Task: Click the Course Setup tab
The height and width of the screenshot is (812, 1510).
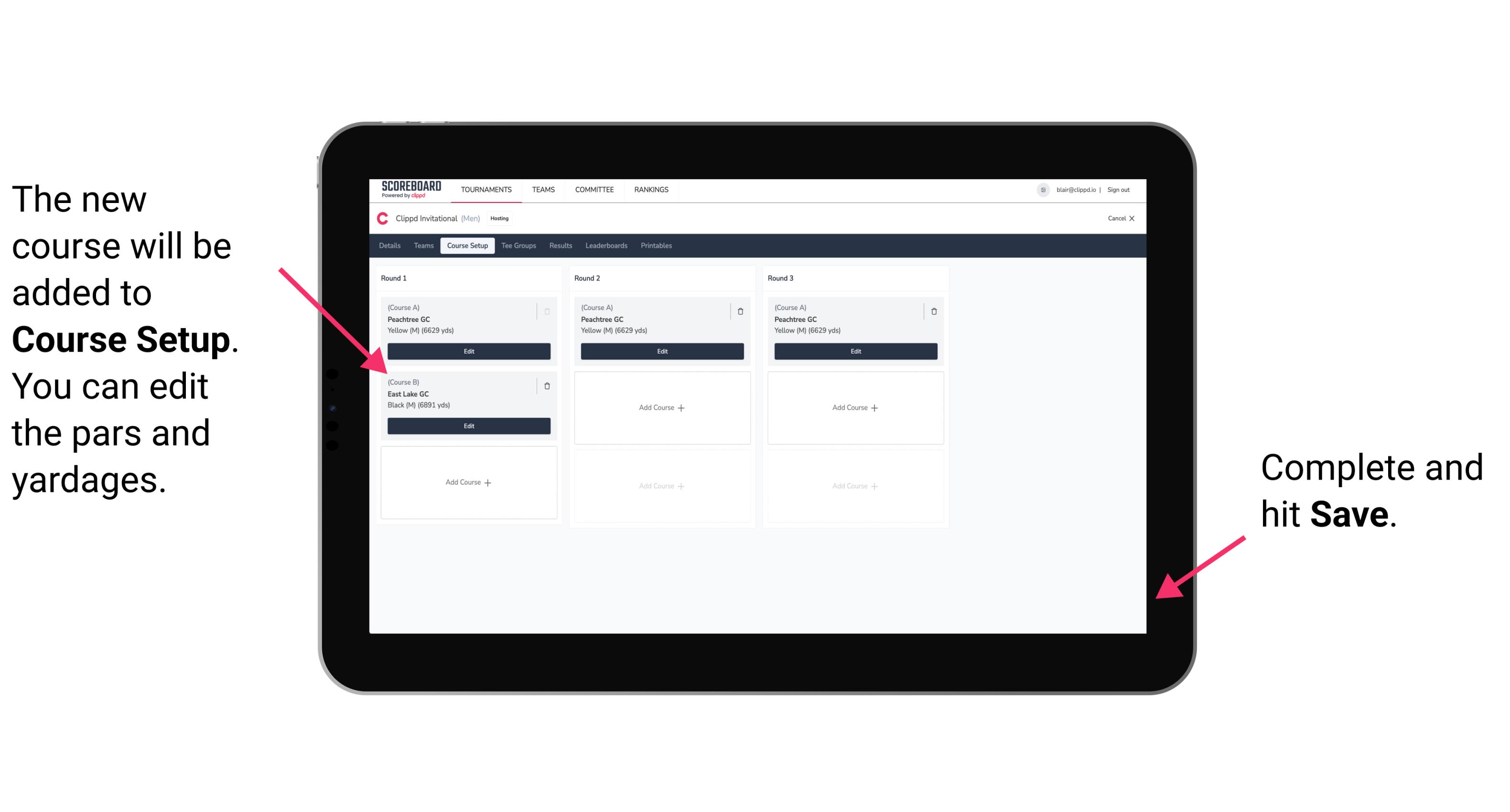Action: coord(466,246)
